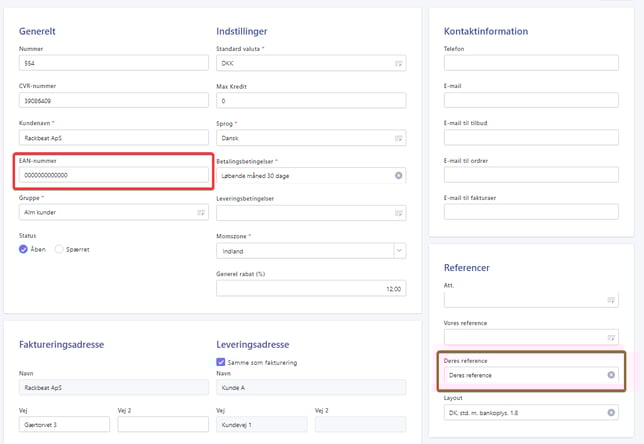The image size is (644, 444).
Task: Open the Sprog lookup icon
Action: (398, 138)
